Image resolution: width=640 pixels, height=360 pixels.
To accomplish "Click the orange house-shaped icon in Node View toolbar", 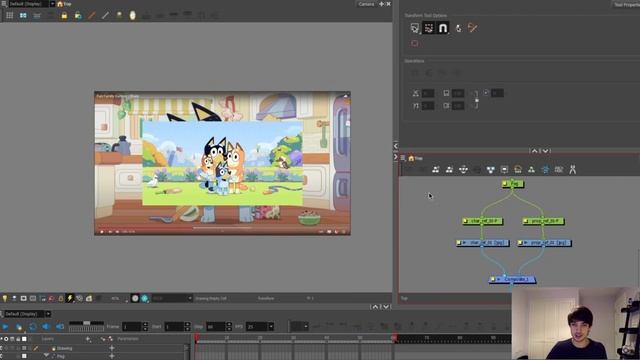I will click(518, 169).
